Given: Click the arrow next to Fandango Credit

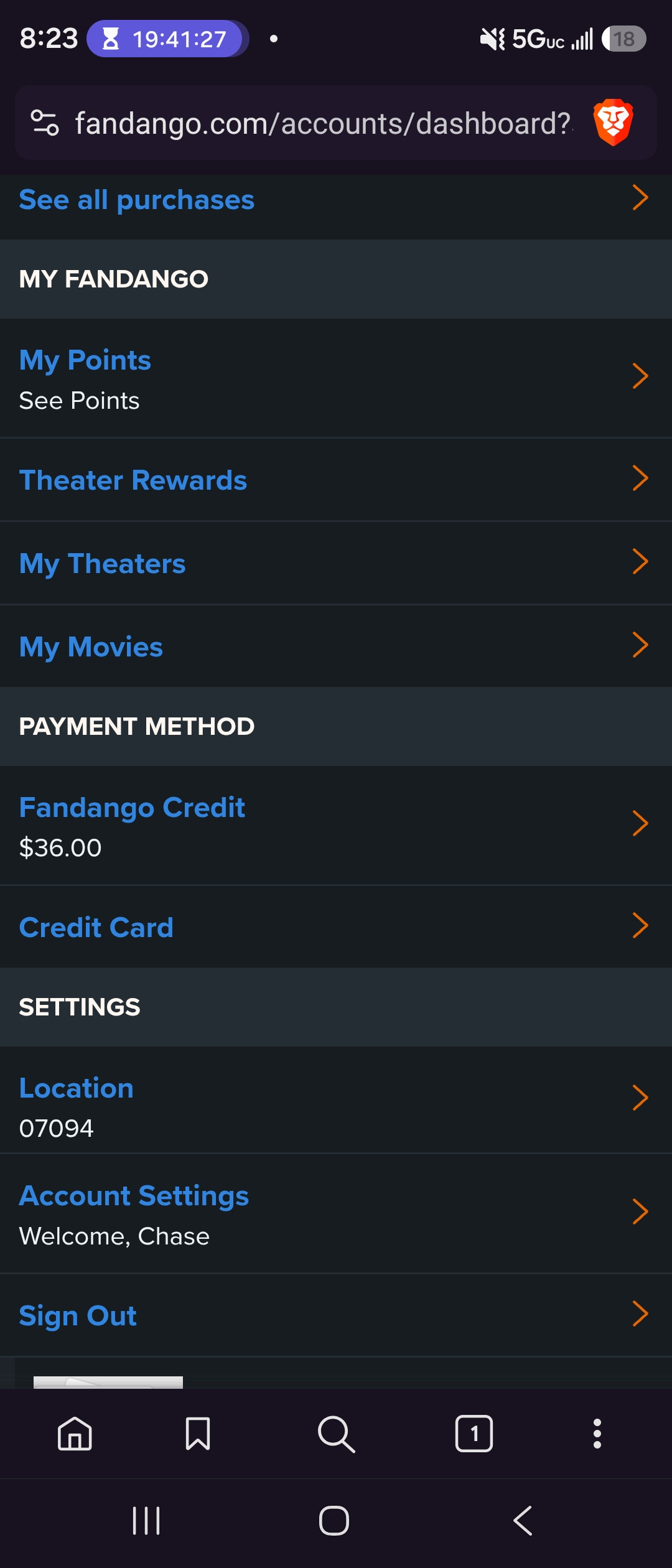Looking at the screenshot, I should coord(640,823).
